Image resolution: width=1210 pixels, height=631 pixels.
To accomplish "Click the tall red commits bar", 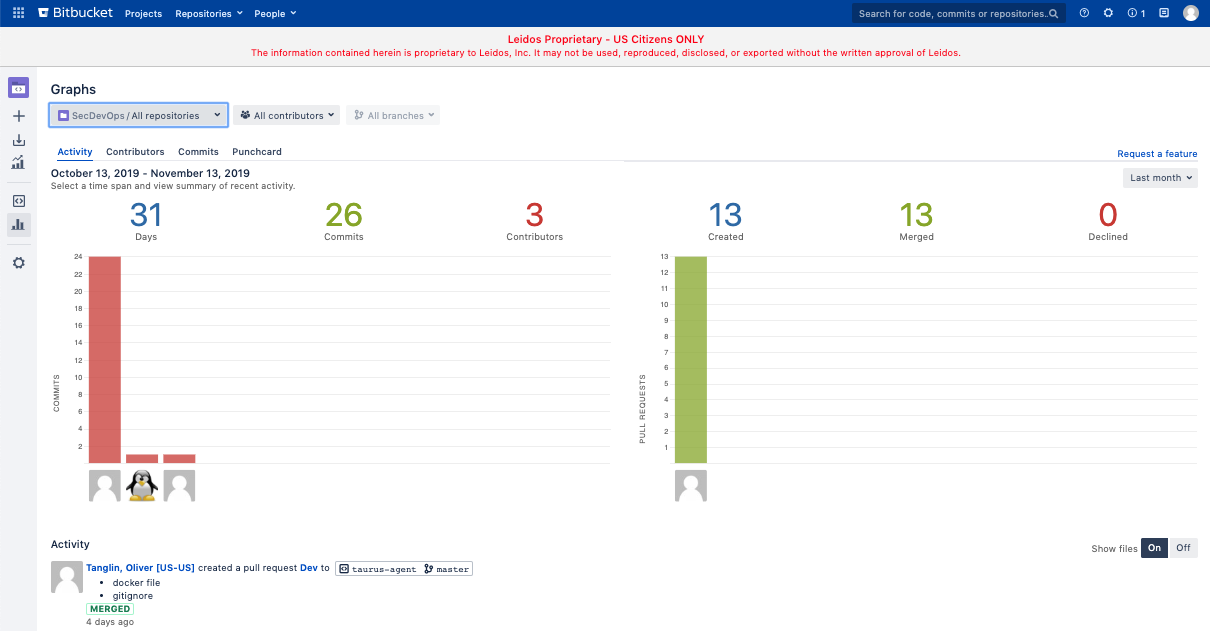I will click(105, 360).
